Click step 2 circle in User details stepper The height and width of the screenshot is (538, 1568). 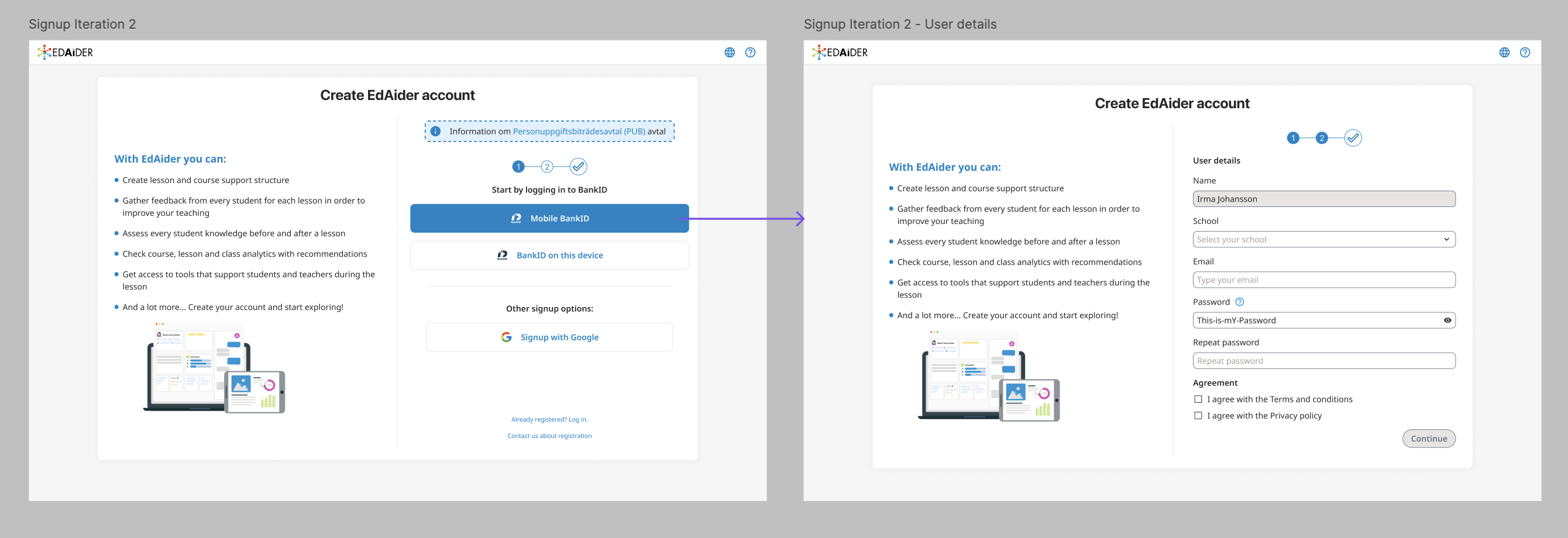click(1322, 138)
